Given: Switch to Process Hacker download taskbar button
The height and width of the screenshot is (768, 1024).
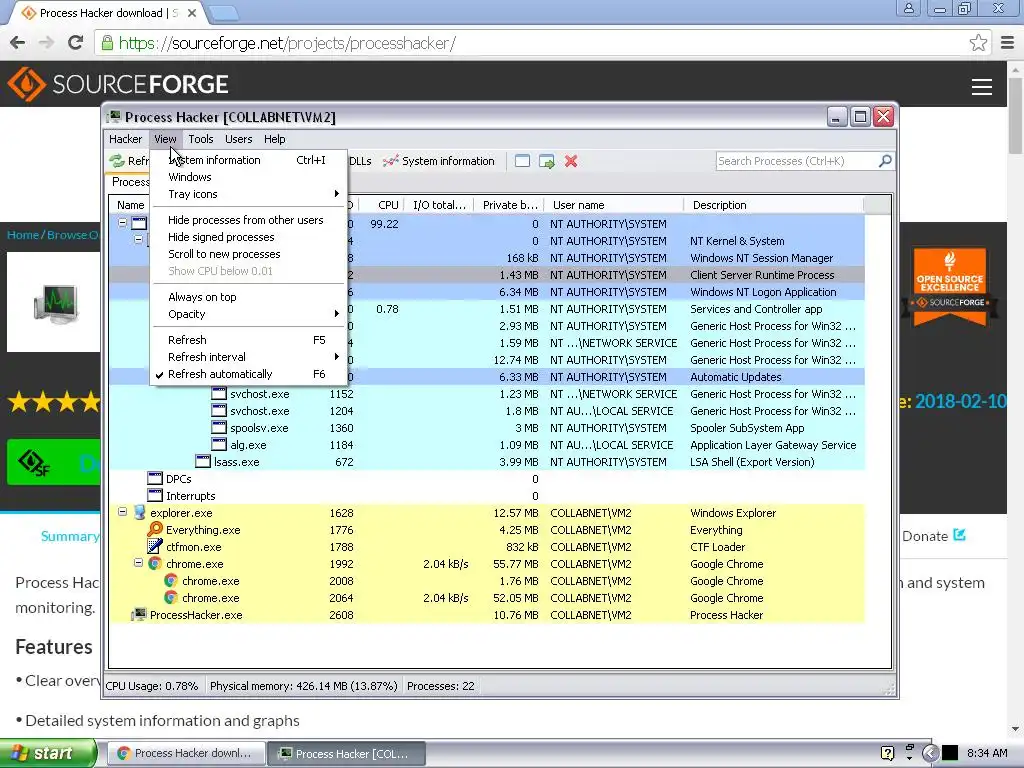Looking at the screenshot, I should click(x=185, y=753).
